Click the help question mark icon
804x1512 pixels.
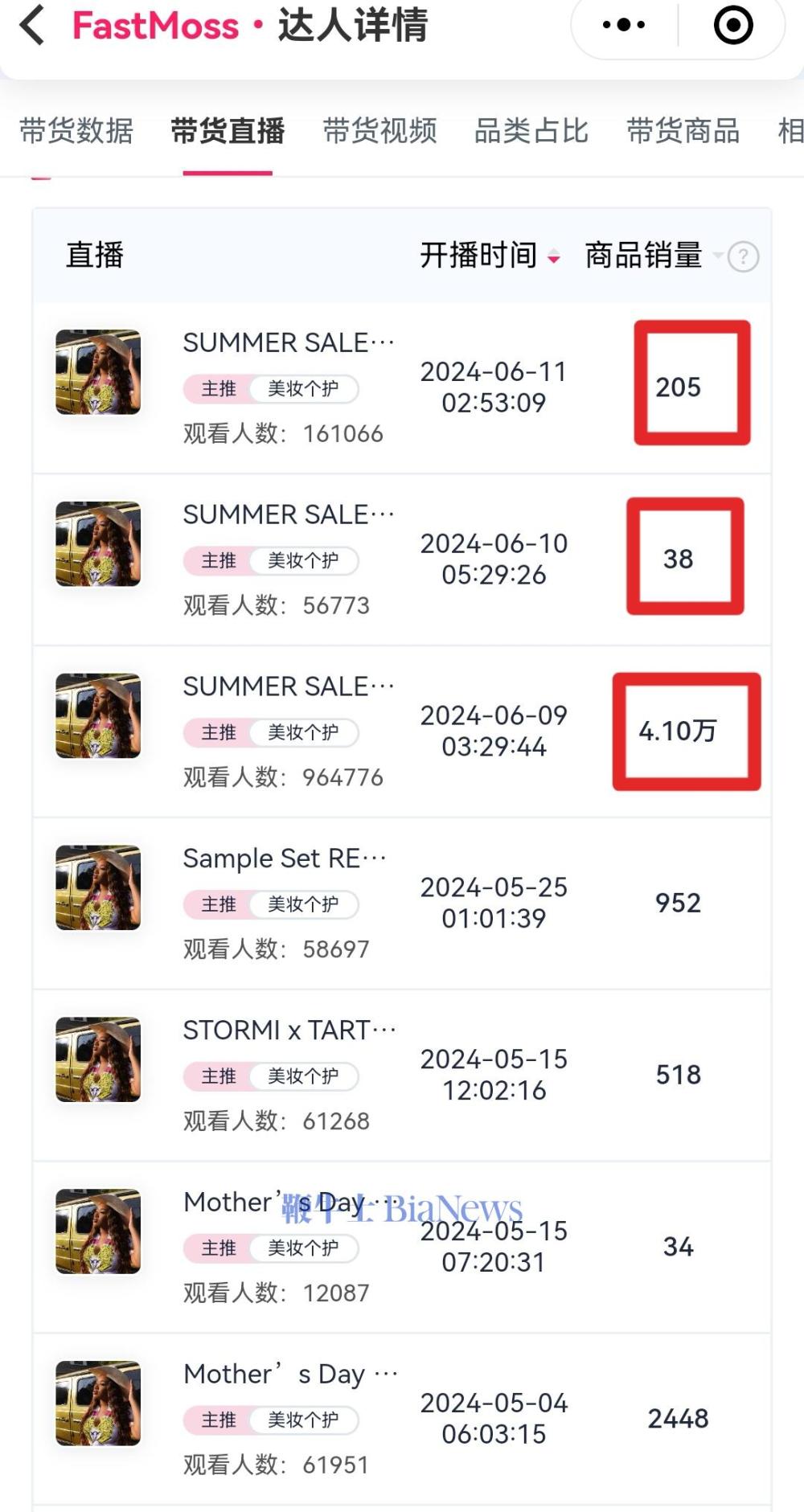[x=743, y=257]
